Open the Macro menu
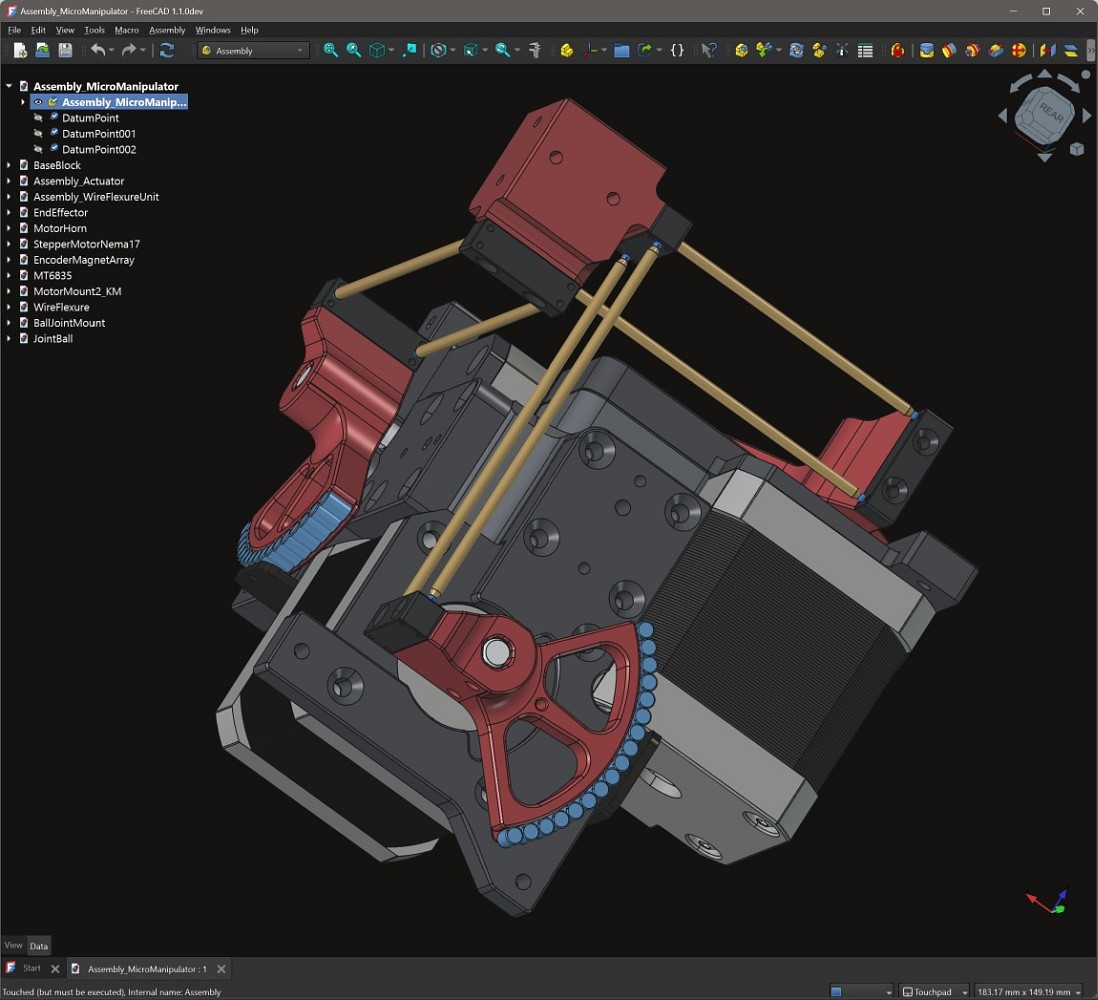 pos(126,30)
